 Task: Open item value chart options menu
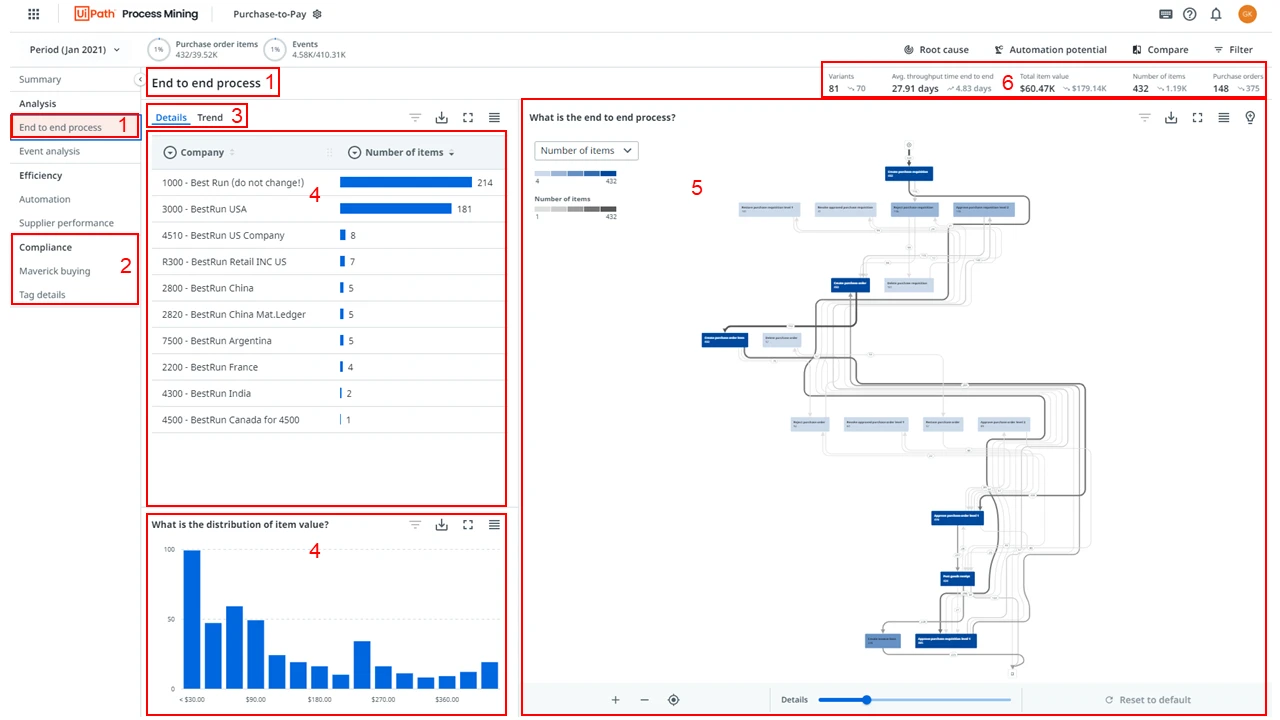pyautogui.click(x=494, y=524)
